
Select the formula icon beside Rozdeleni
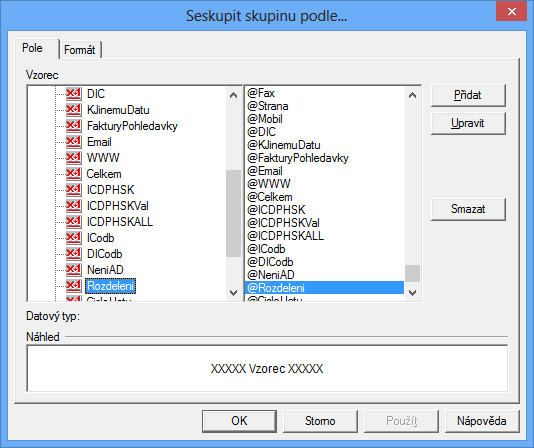click(73, 285)
